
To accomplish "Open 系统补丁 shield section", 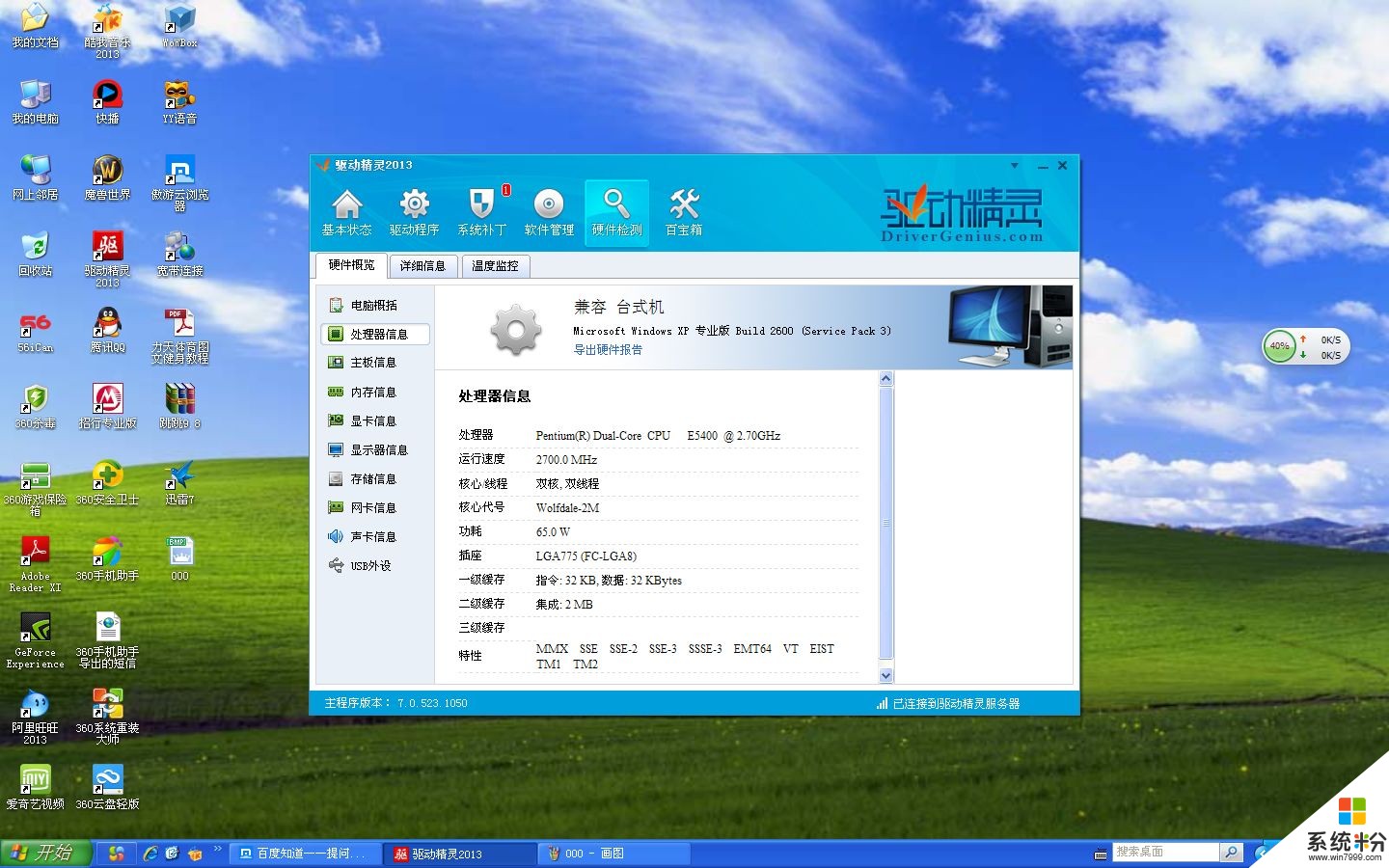I will point(481,212).
